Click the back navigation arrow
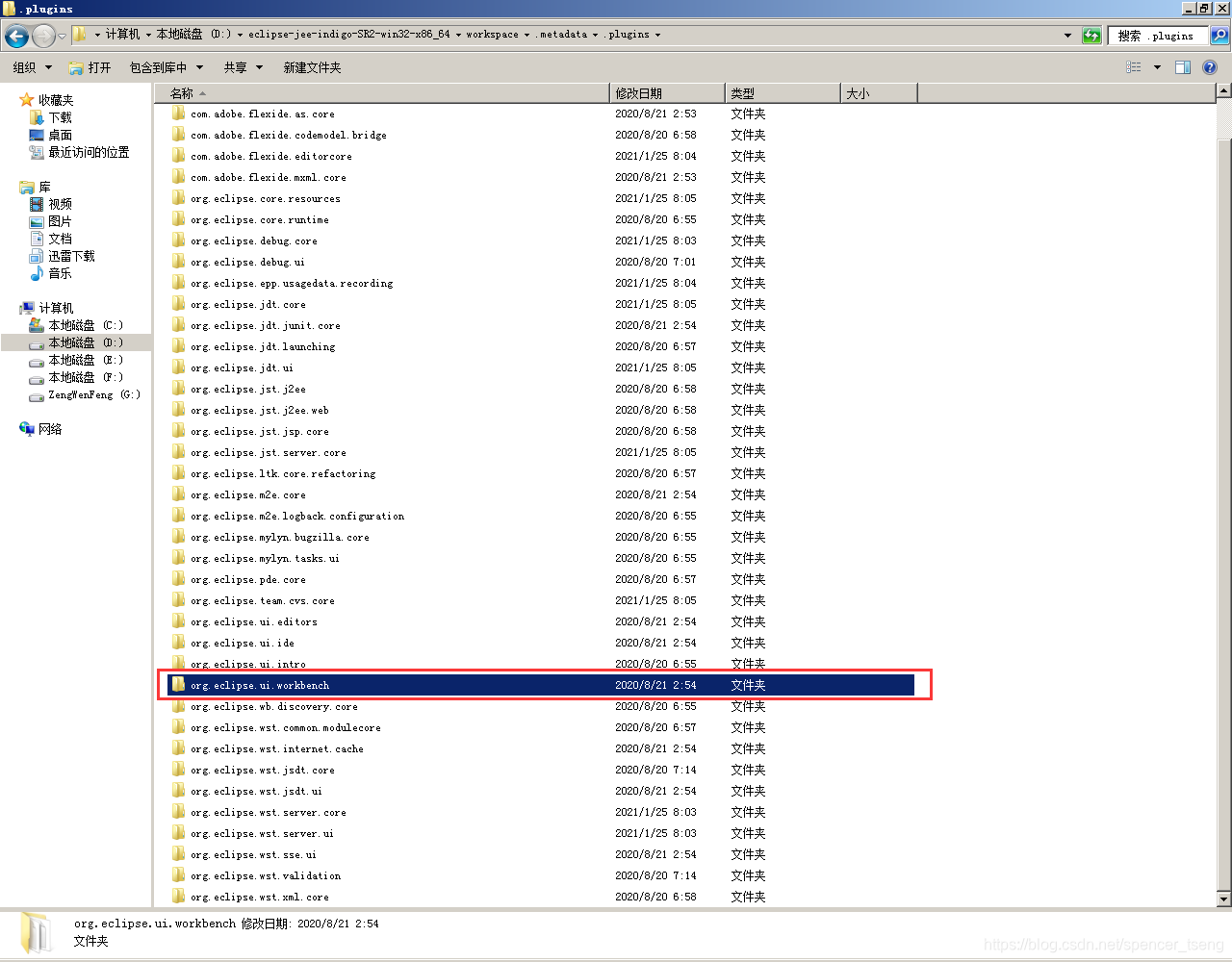This screenshot has height=962, width=1232. [x=16, y=36]
